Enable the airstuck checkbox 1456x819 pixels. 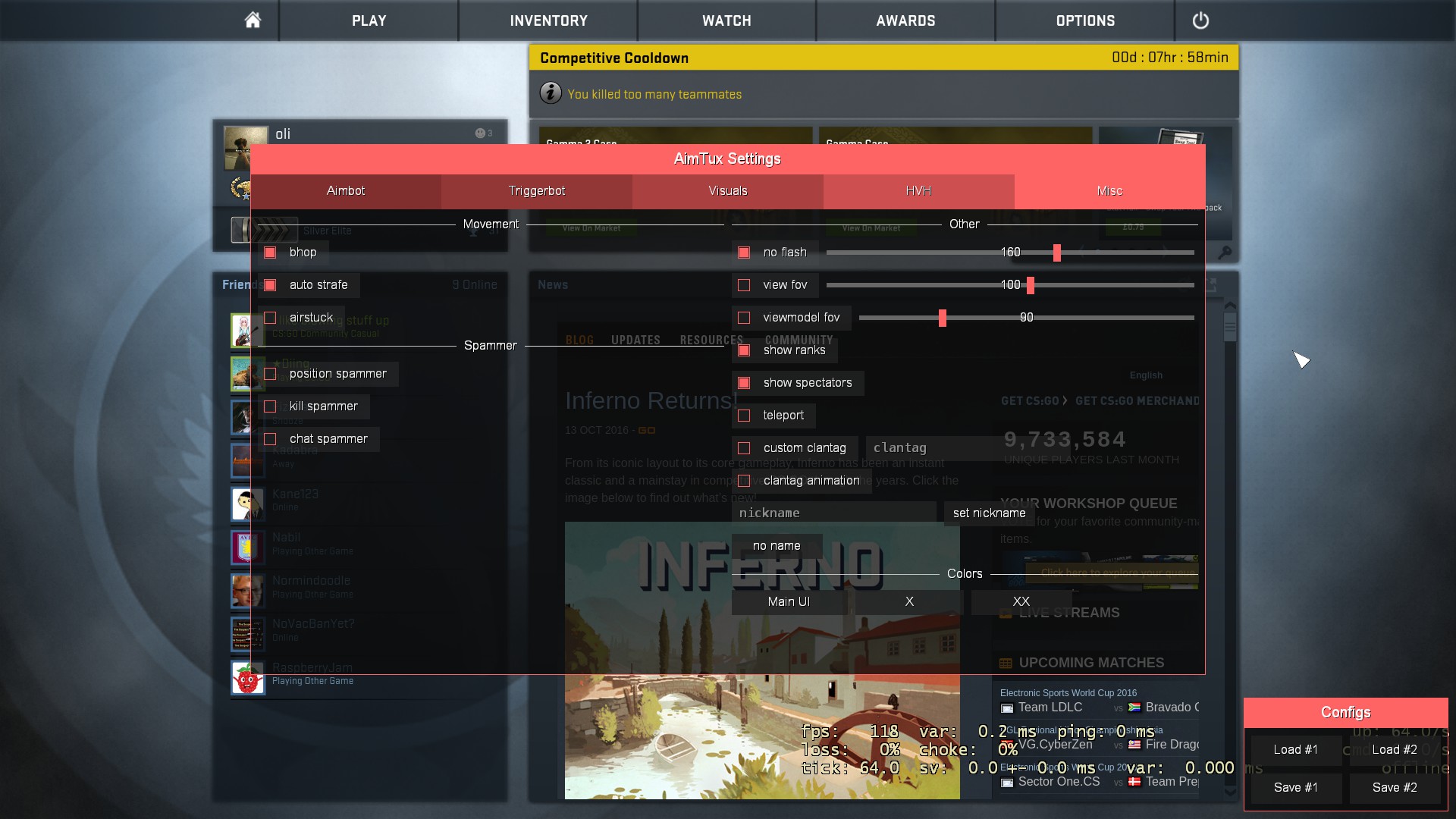[x=270, y=318]
